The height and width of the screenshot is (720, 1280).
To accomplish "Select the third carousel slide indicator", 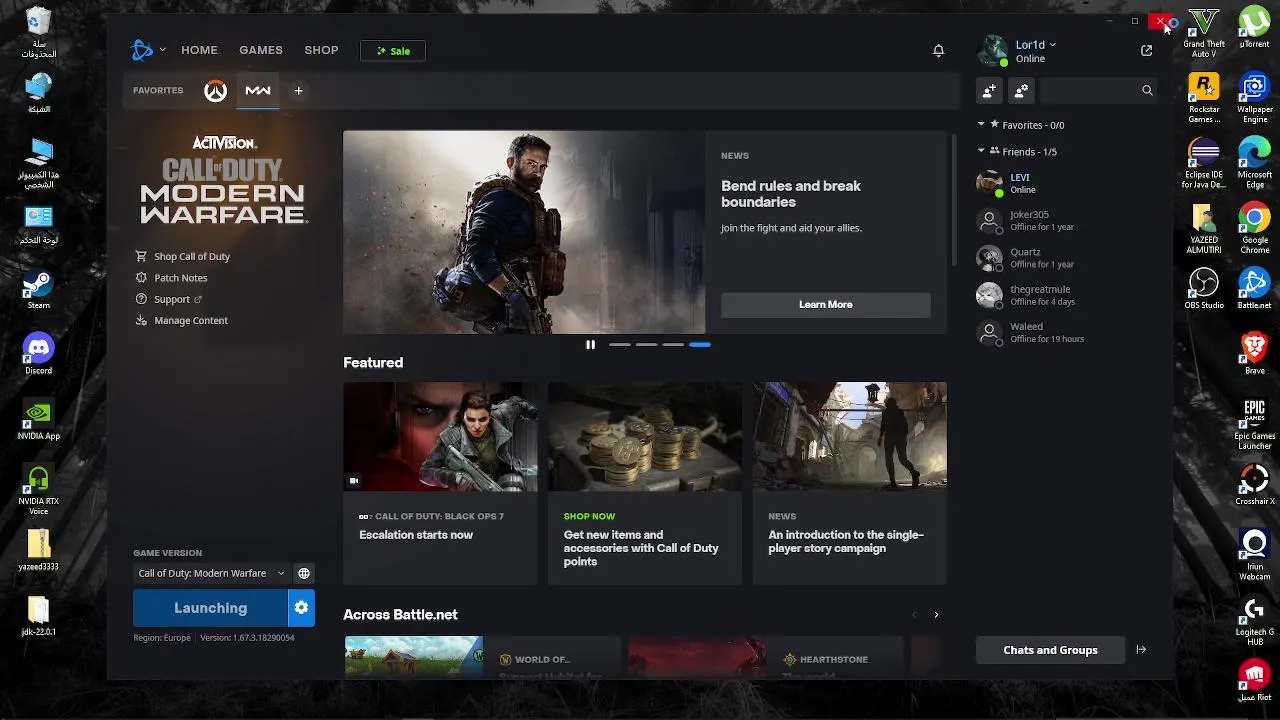I will coord(673,344).
